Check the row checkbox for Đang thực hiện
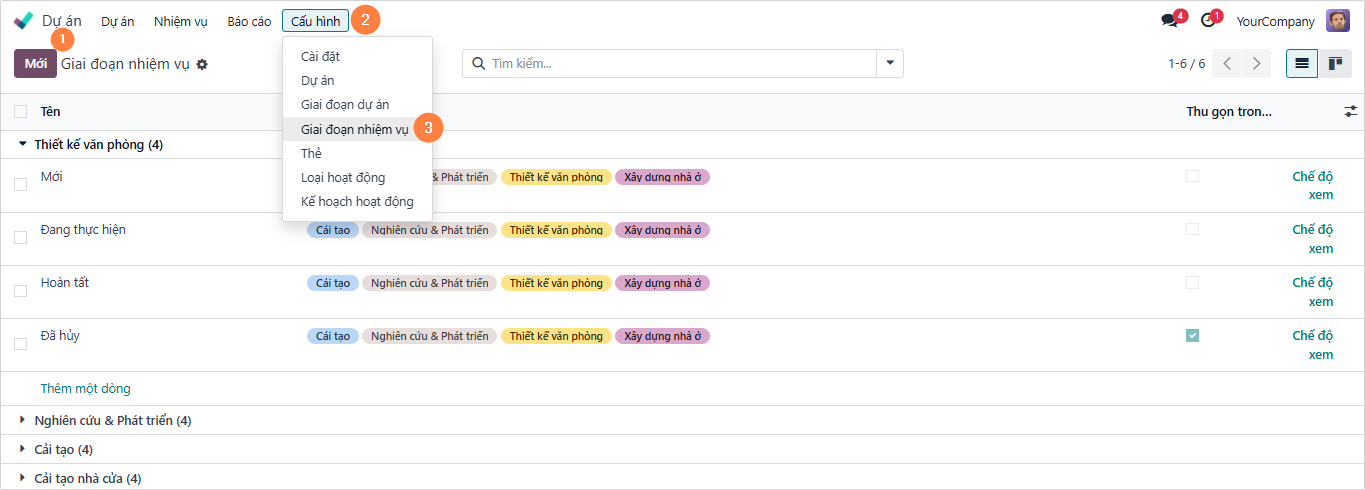This screenshot has width=1365, height=490. coord(21,237)
